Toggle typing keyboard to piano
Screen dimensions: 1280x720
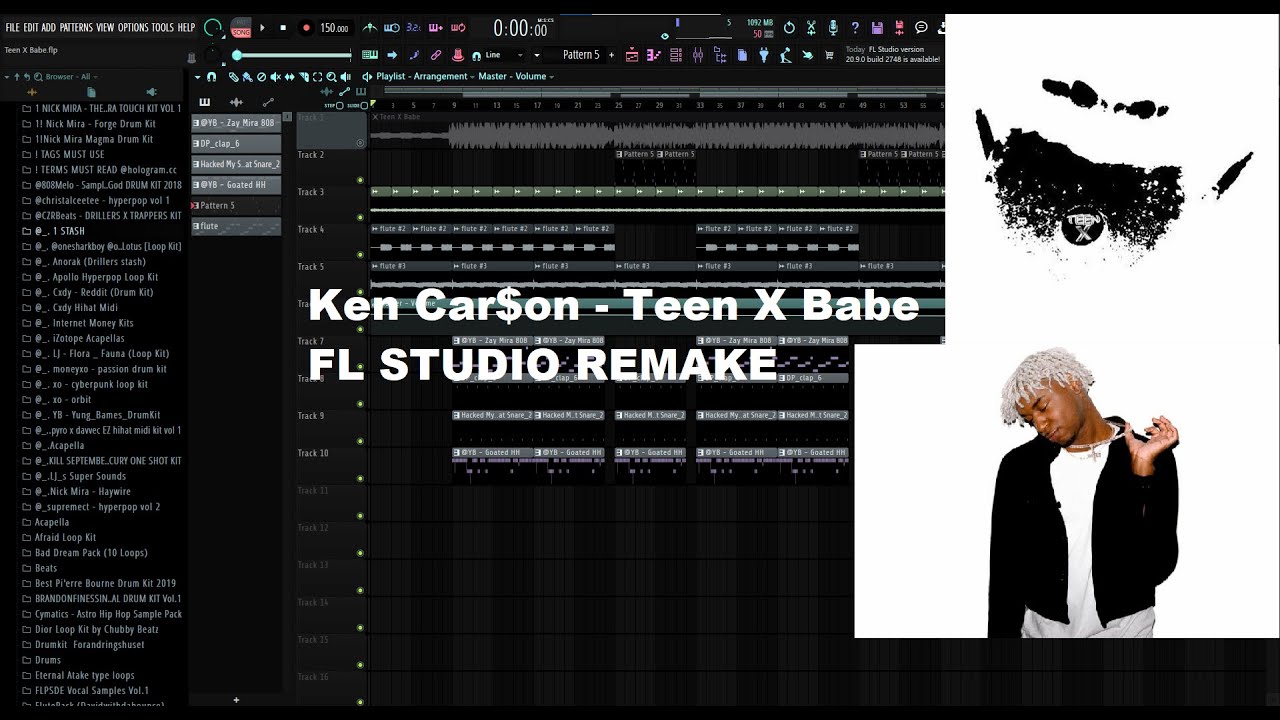coord(370,55)
